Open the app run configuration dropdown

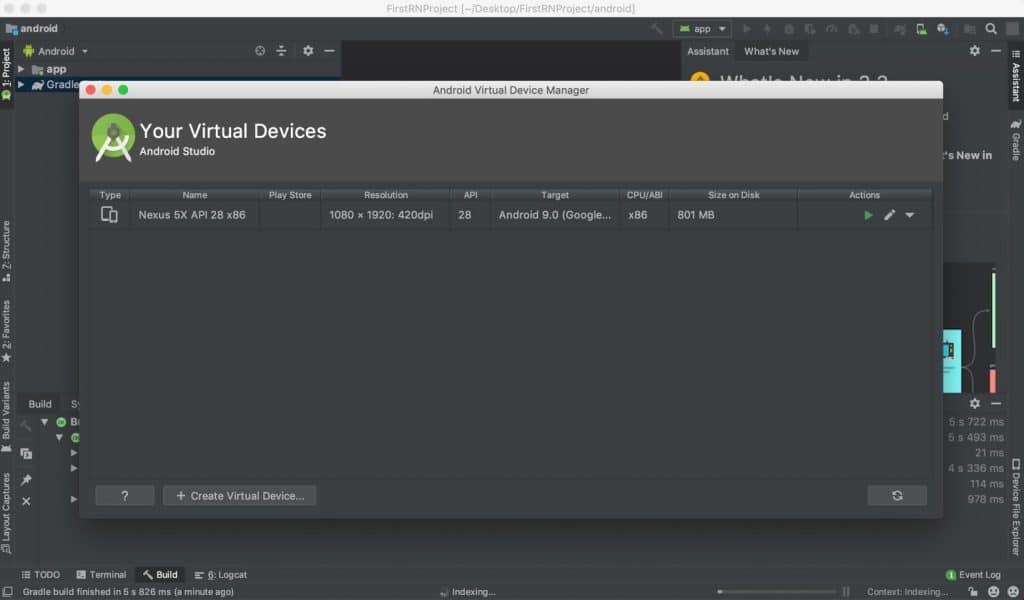click(x=702, y=28)
